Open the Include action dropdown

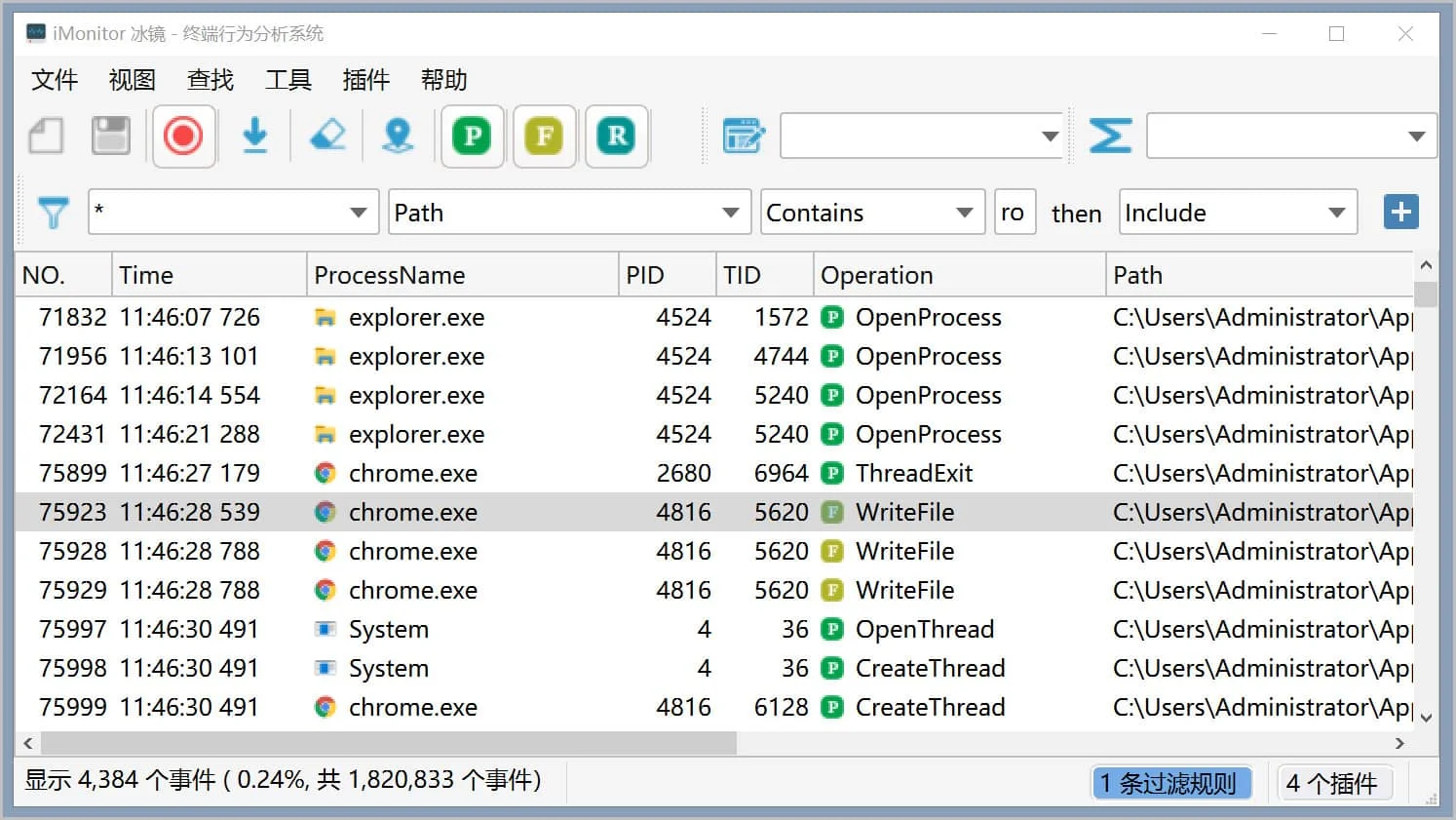(x=1337, y=212)
